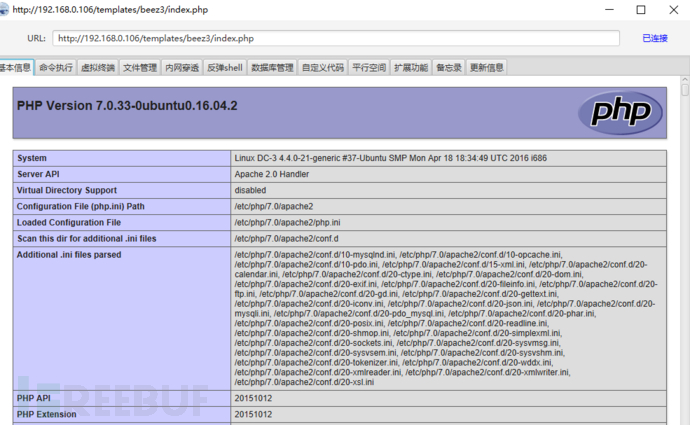Open the 基本信息 tab

click(x=16, y=67)
